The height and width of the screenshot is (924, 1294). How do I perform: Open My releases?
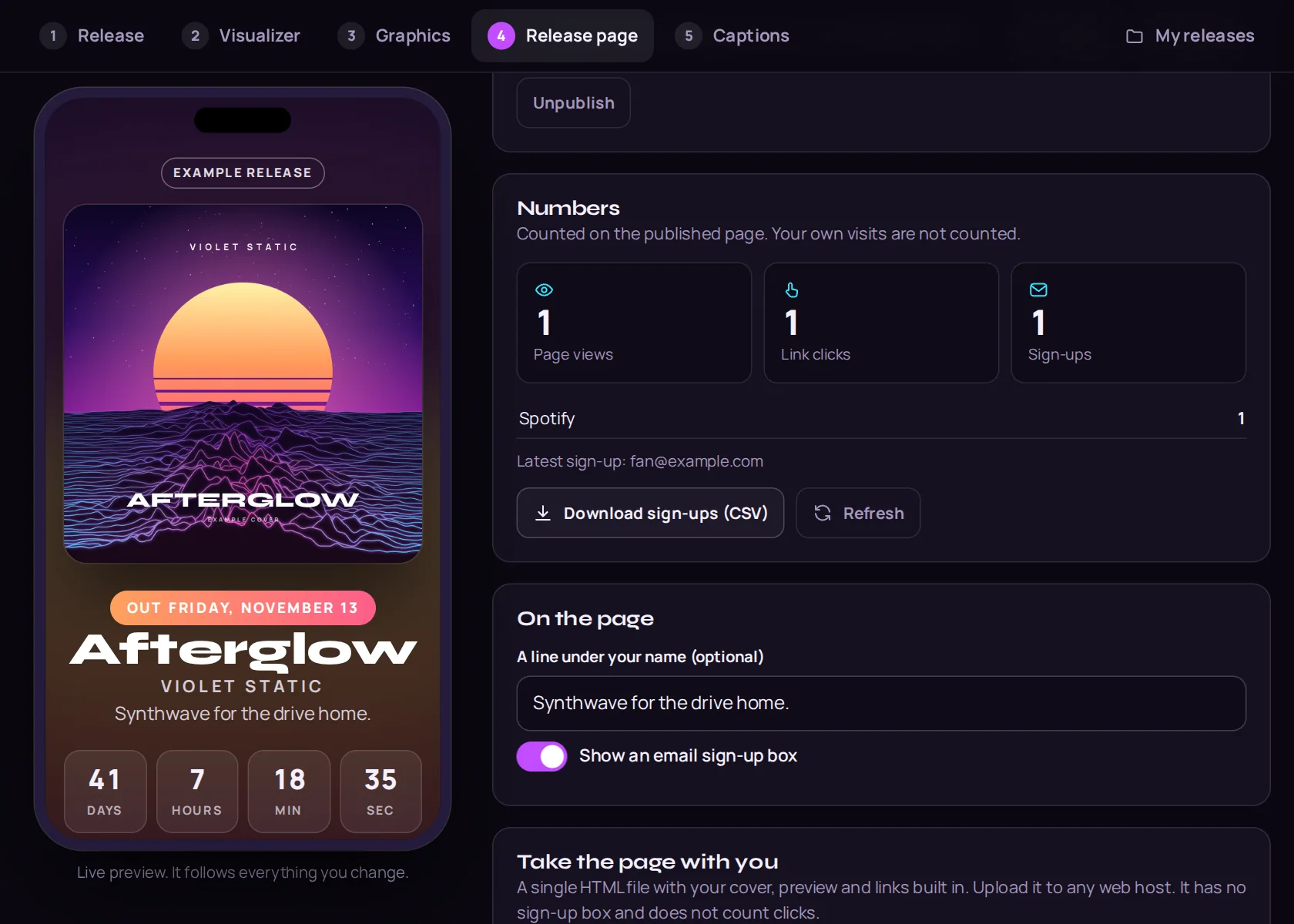tap(1190, 35)
